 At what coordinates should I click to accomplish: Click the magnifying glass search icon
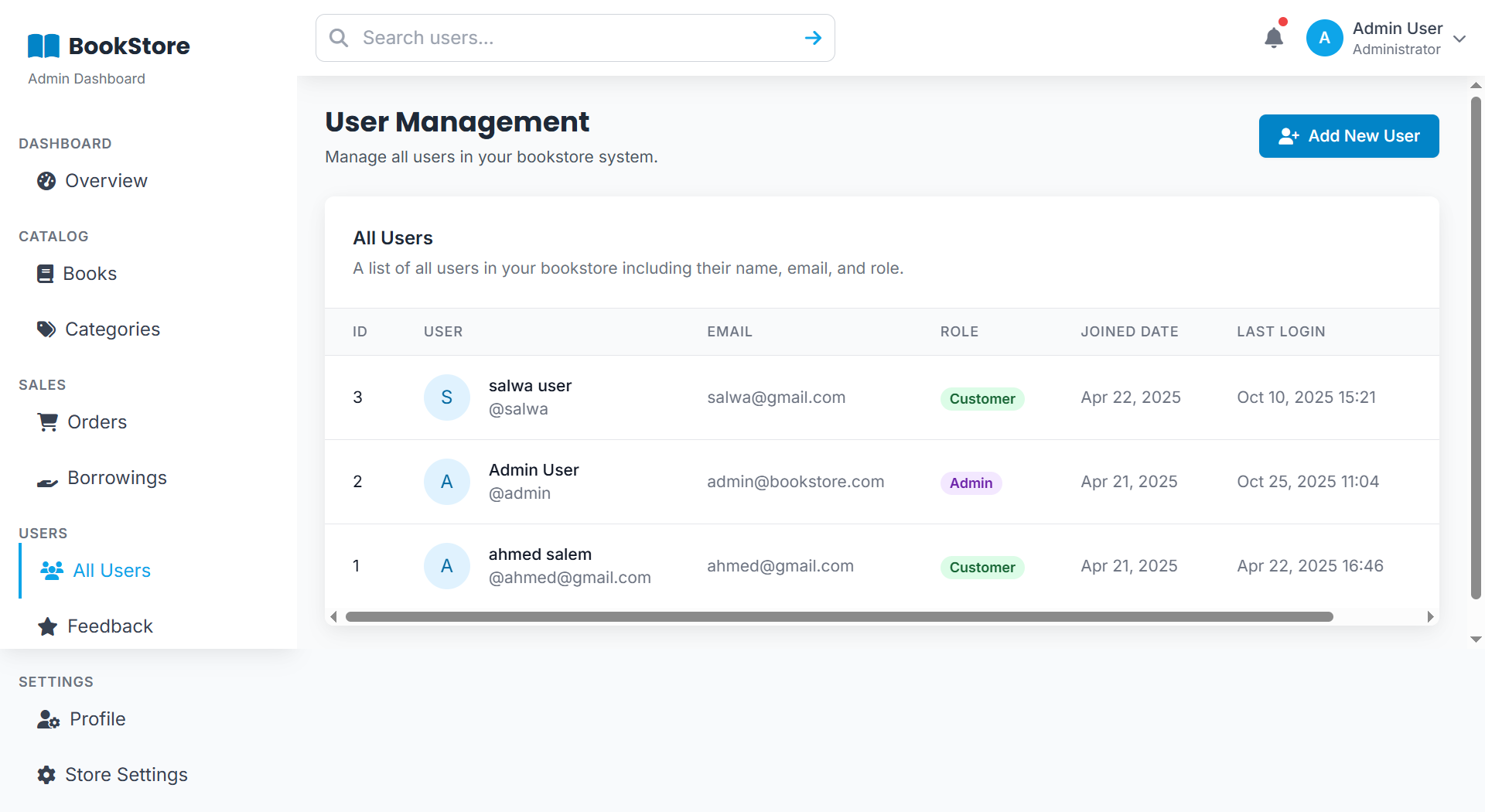pos(339,38)
